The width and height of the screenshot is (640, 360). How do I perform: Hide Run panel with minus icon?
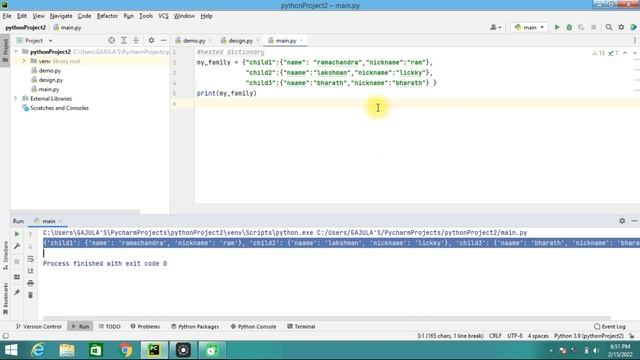(x=634, y=221)
